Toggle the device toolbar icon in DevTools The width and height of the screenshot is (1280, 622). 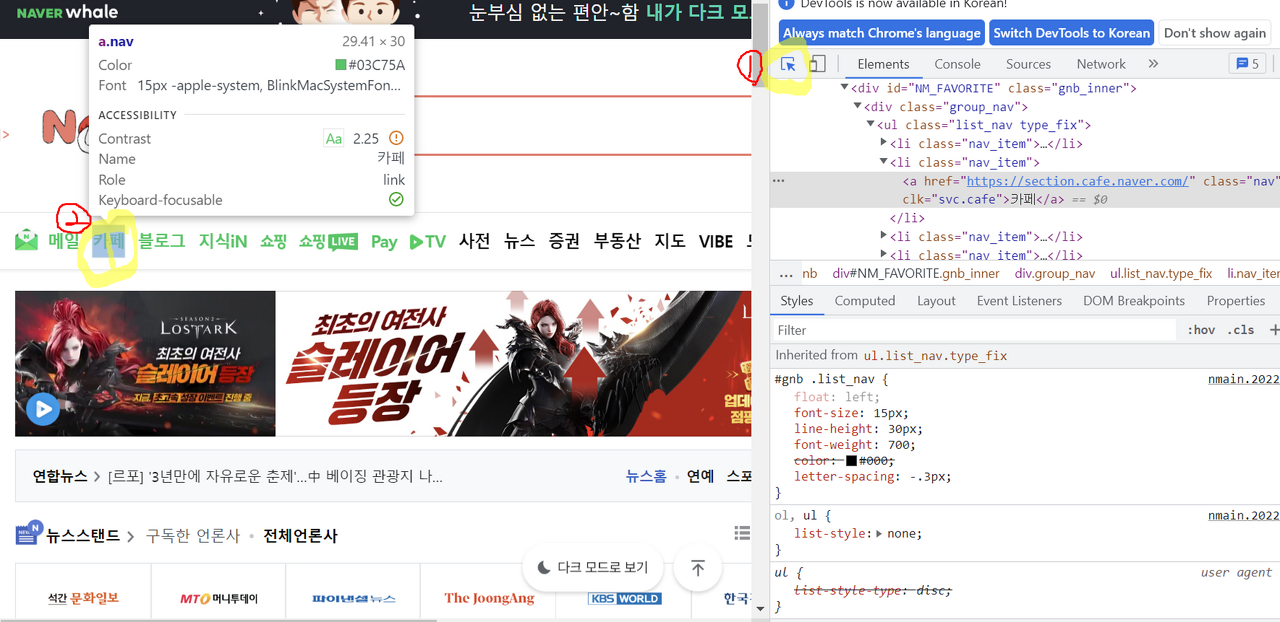pos(817,64)
